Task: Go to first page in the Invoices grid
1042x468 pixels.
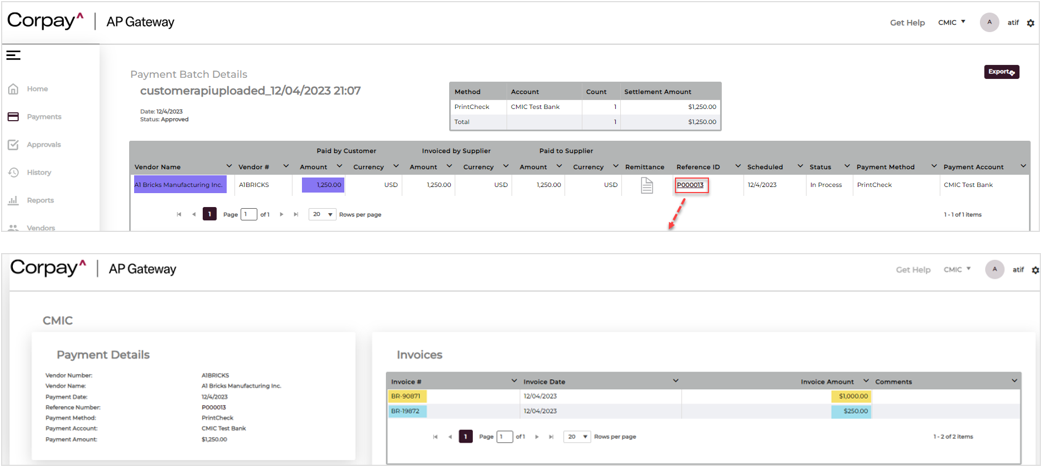Action: 435,437
